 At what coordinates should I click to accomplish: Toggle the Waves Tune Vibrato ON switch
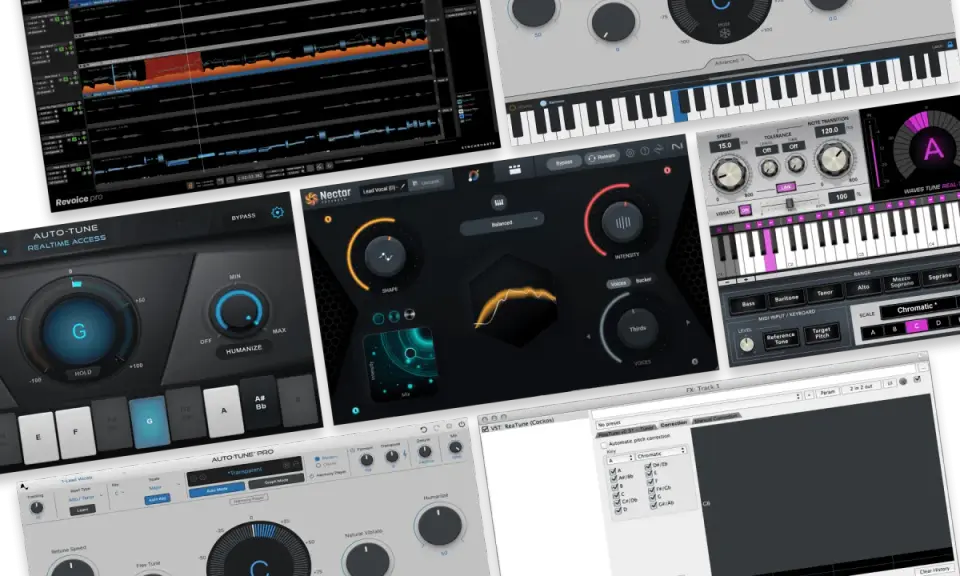(x=744, y=210)
